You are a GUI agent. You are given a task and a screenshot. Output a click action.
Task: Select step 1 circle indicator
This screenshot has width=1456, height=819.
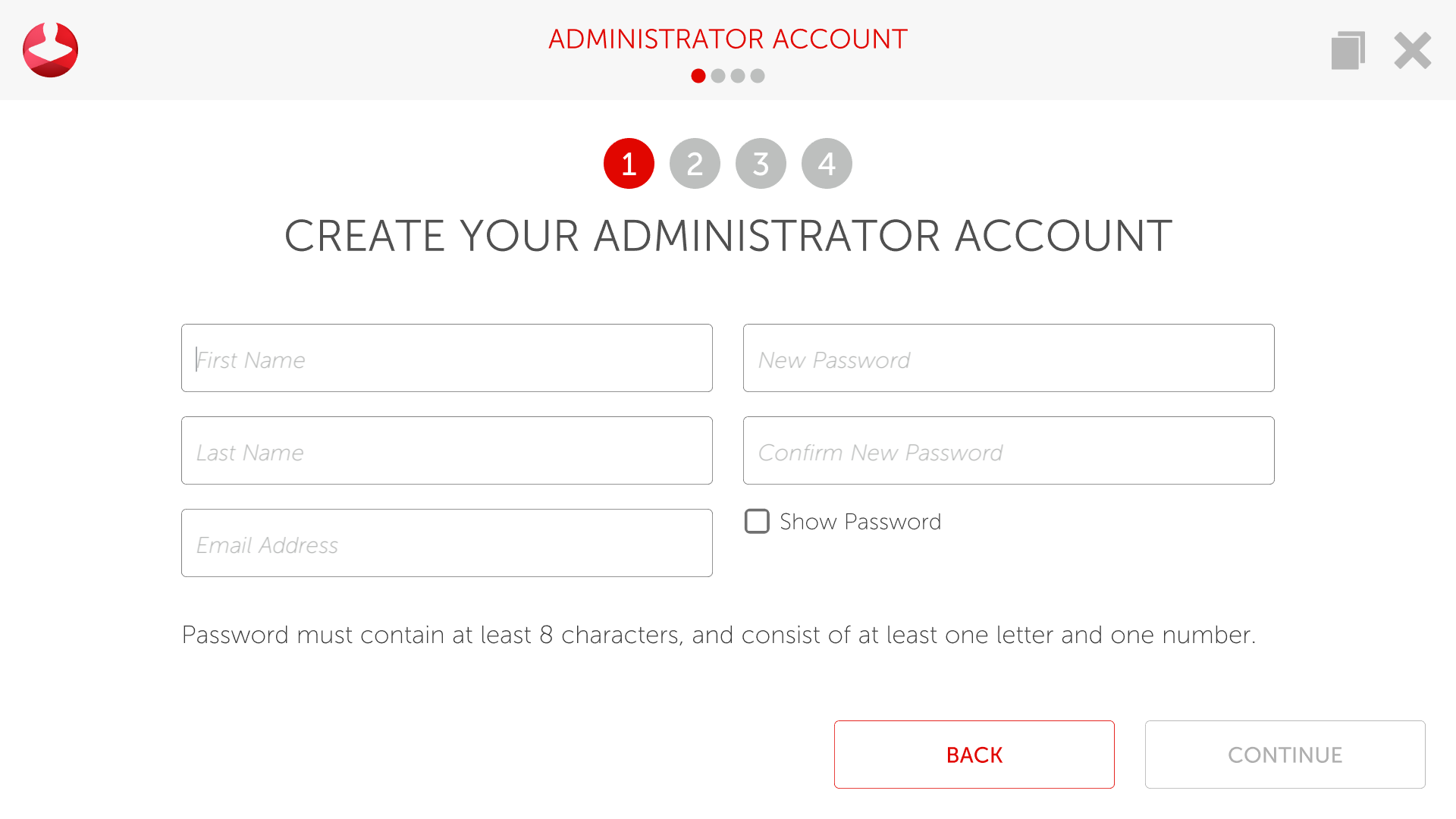pos(629,164)
